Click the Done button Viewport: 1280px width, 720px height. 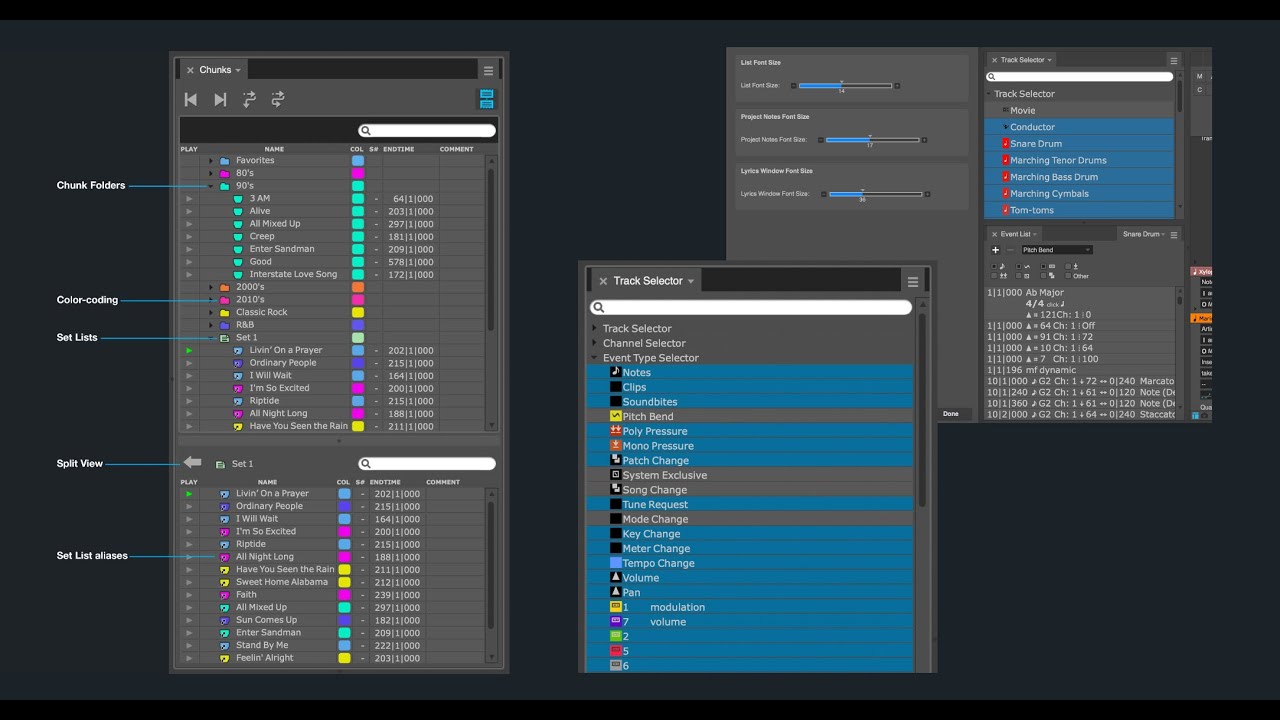pos(950,414)
